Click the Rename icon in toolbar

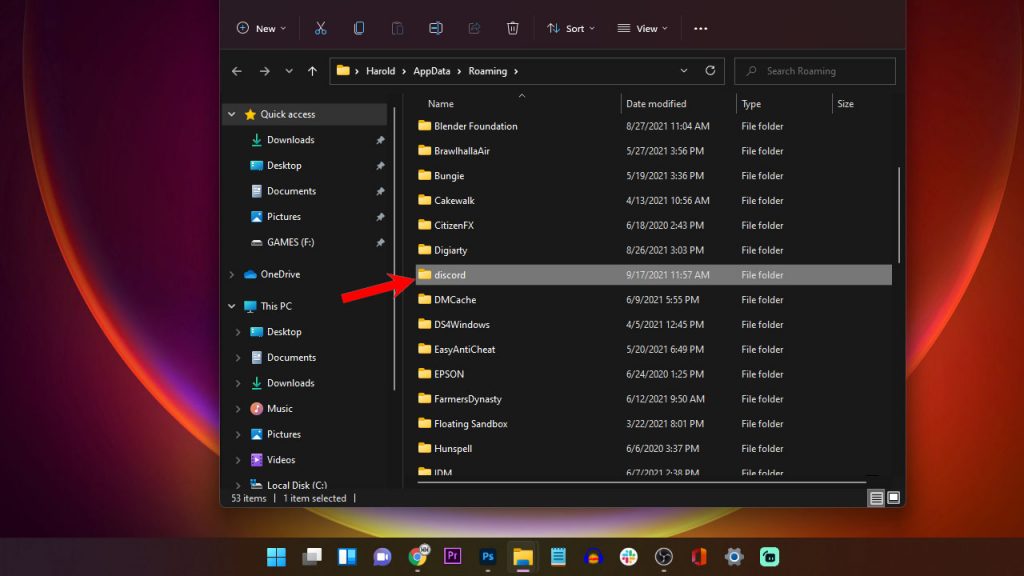[436, 28]
